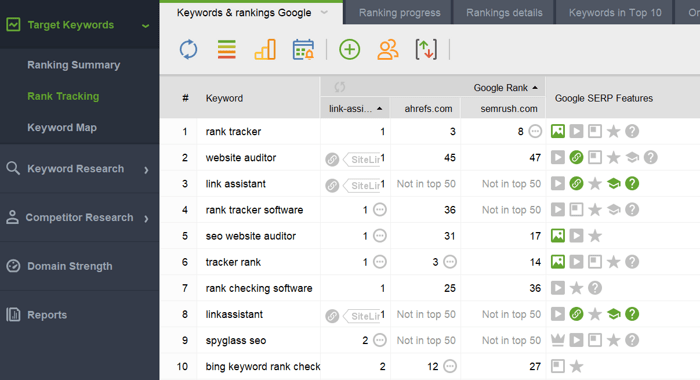
Task: Open Ranking Summary in the sidebar
Action: point(74,65)
